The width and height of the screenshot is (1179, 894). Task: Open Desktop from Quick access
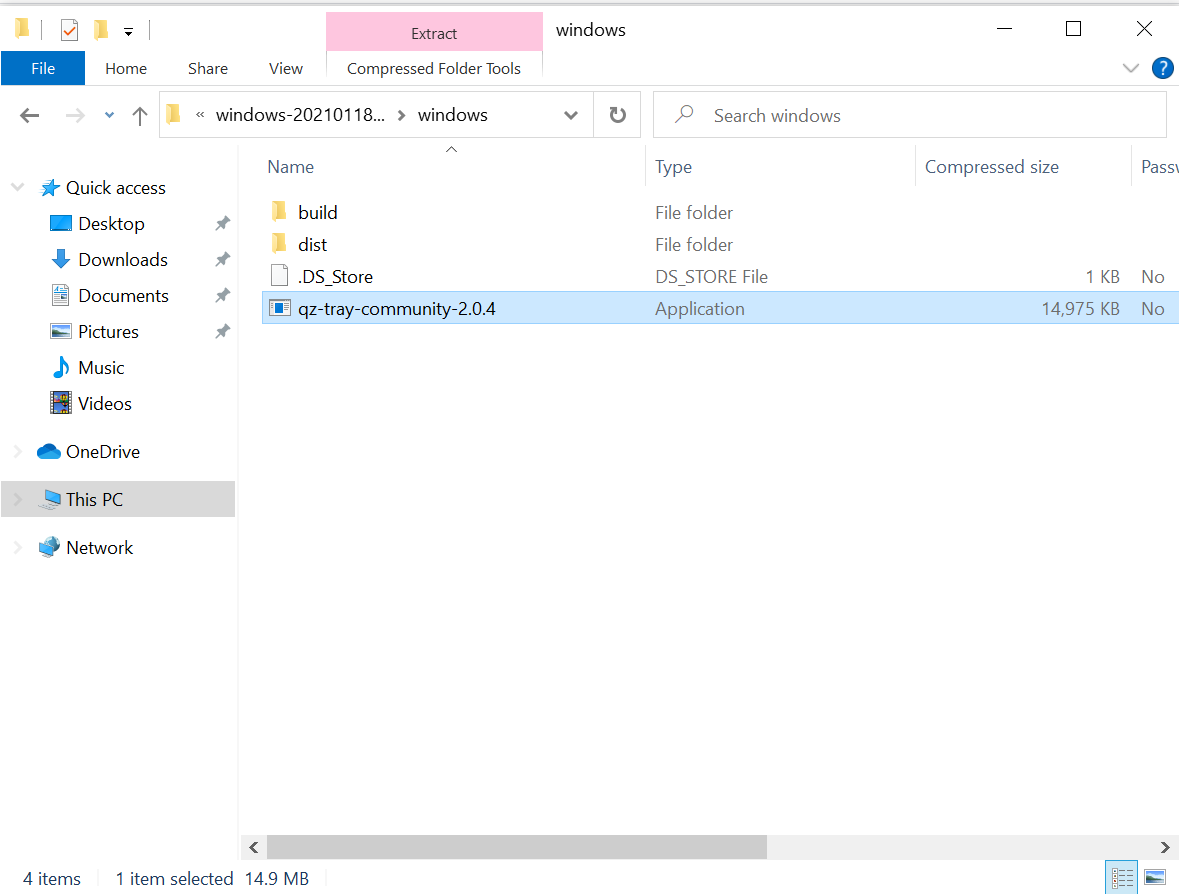[111, 223]
